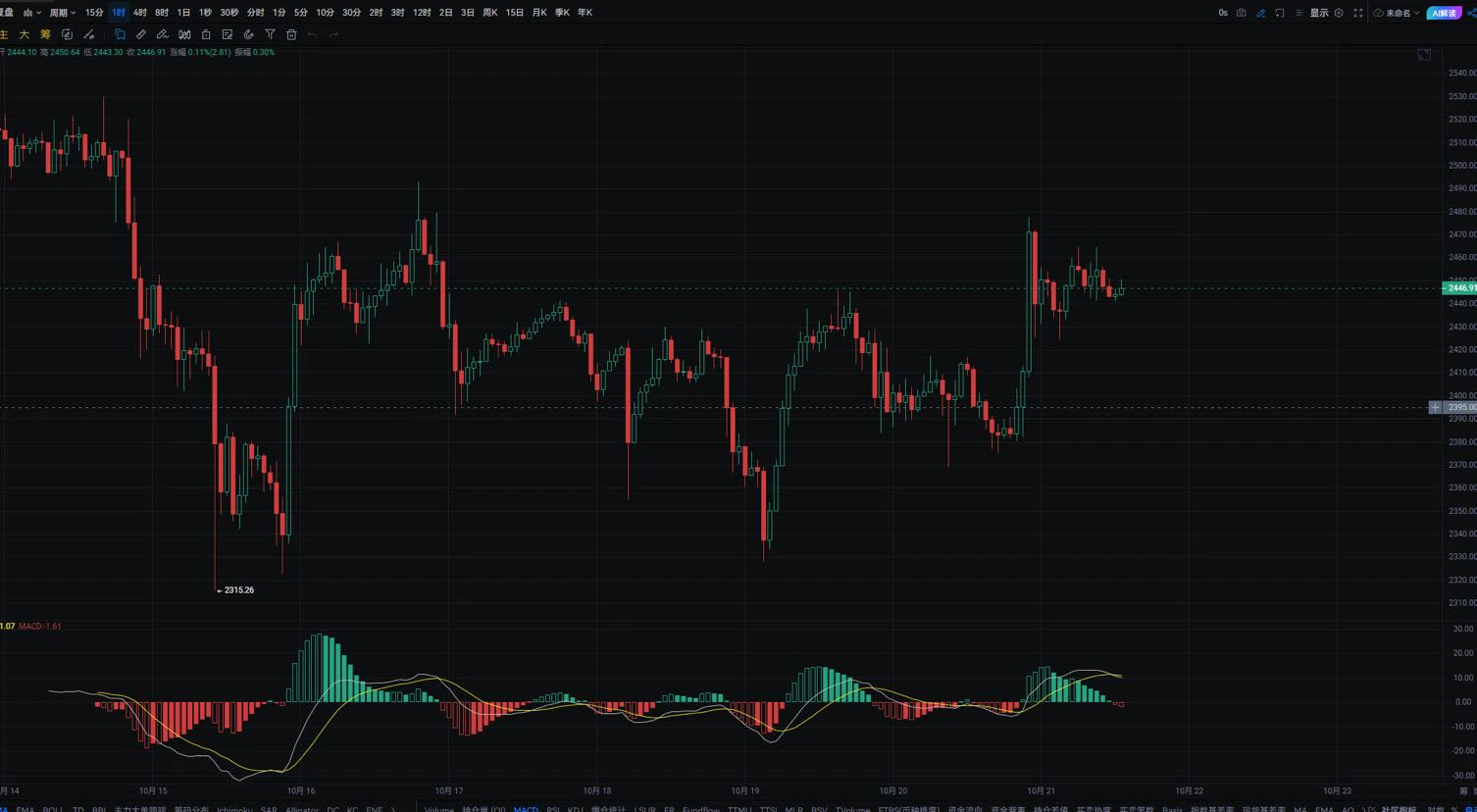Image resolution: width=1477 pixels, height=812 pixels.
Task: Choose the 12时 timeframe
Action: pyautogui.click(x=422, y=13)
